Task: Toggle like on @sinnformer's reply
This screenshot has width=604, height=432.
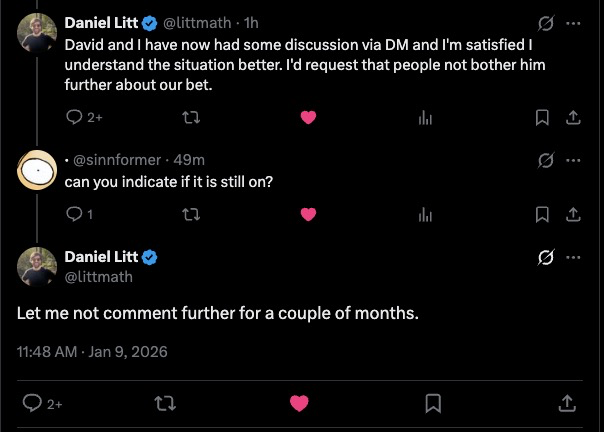Action: (x=308, y=213)
